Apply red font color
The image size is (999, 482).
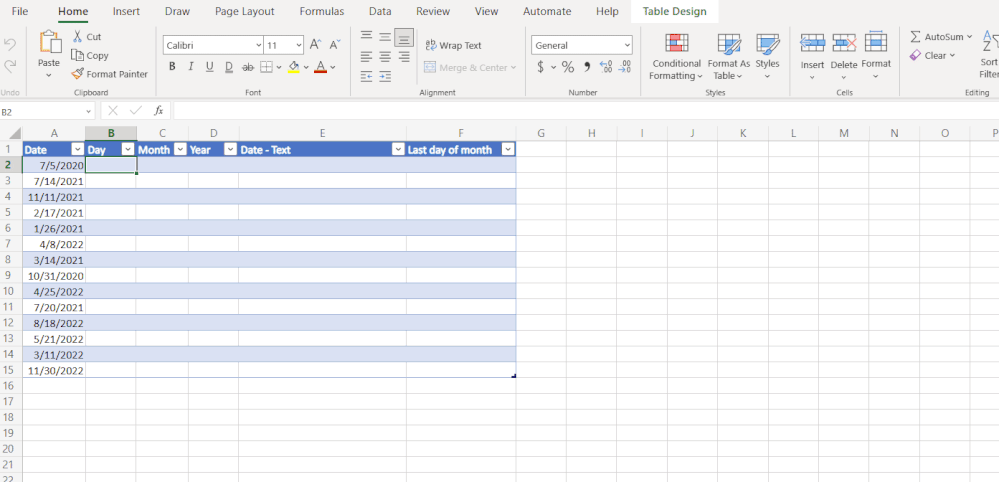[x=320, y=67]
